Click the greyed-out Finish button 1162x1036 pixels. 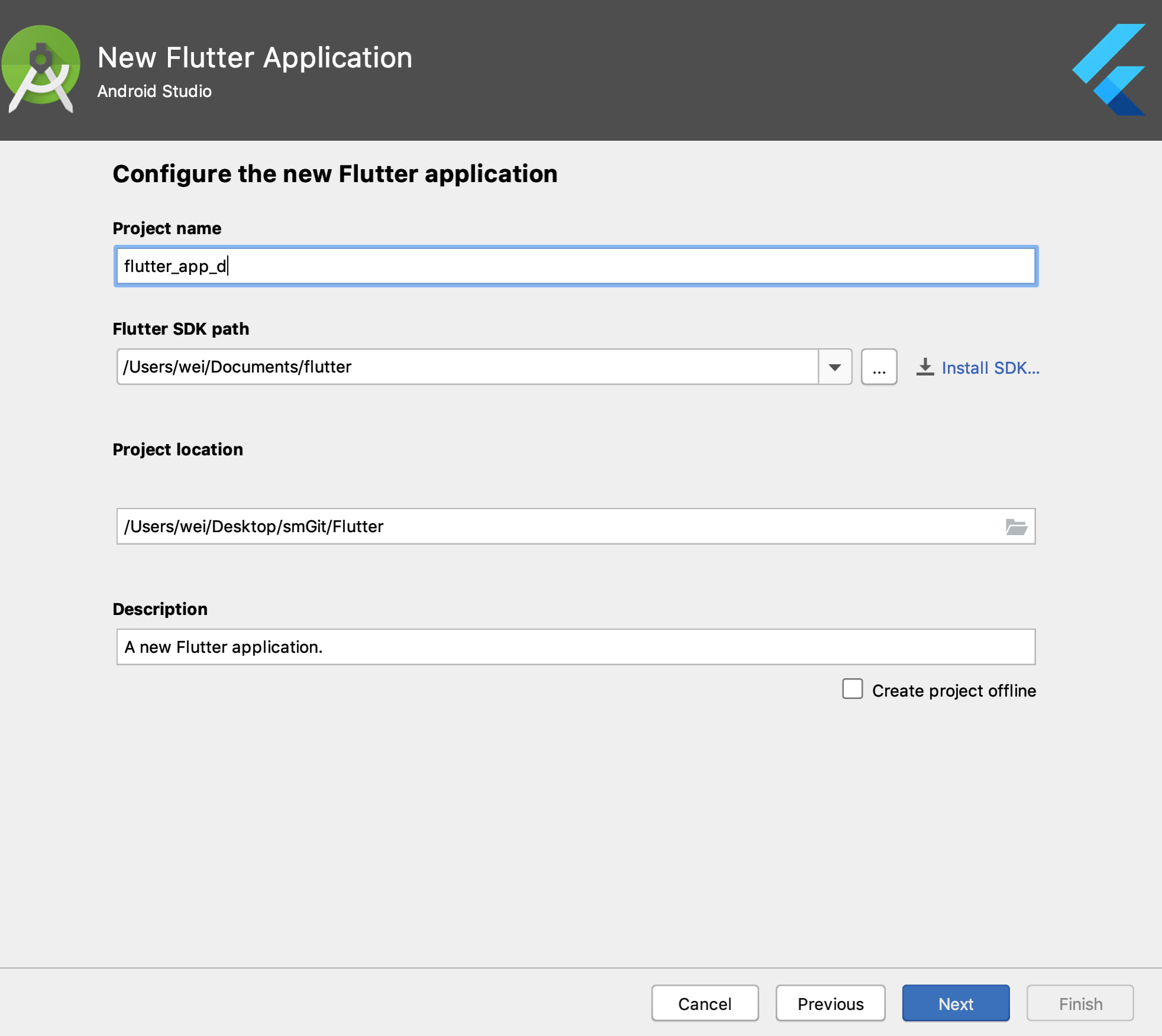[1080, 1003]
